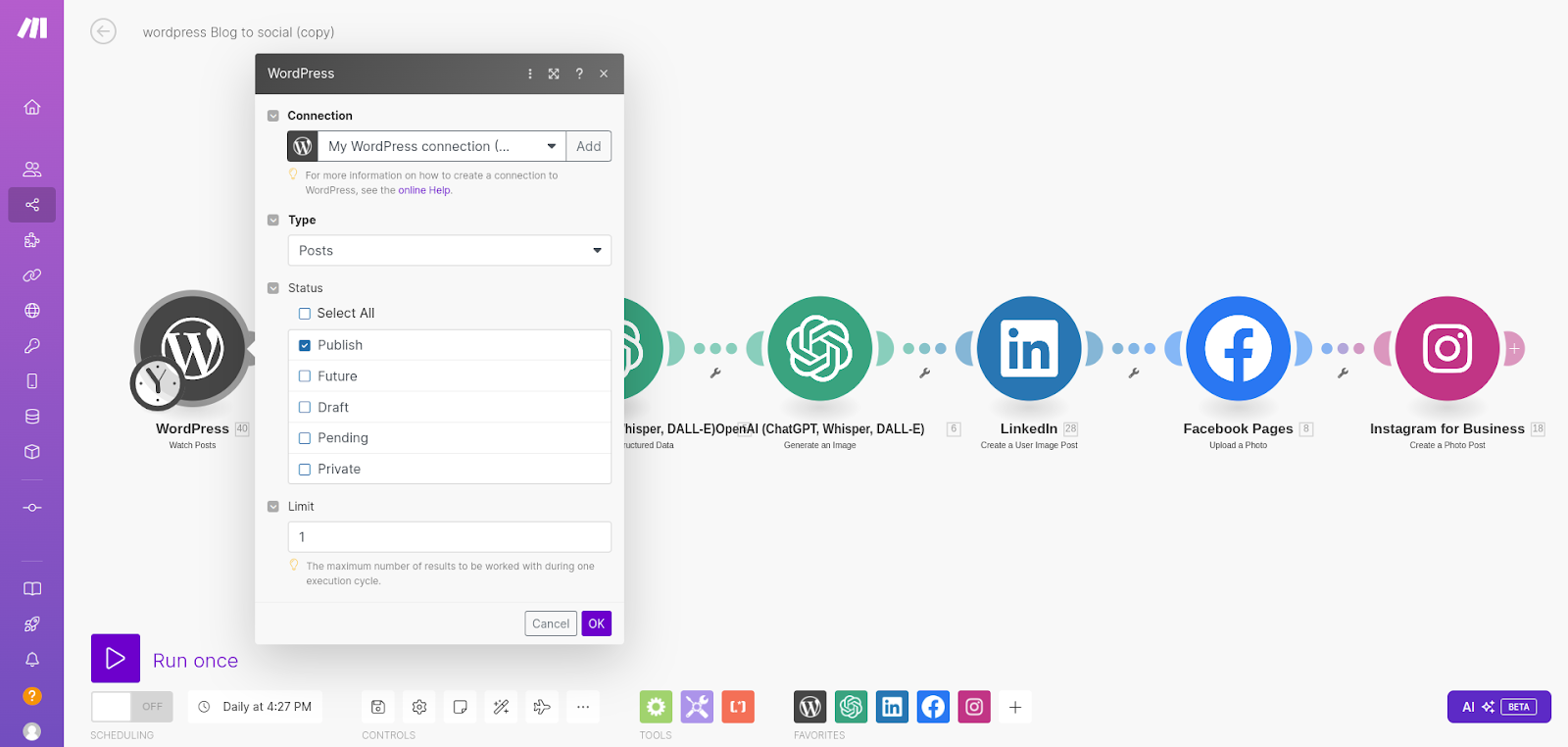Check the Pending status checkbox
The height and width of the screenshot is (747, 1568).
click(305, 438)
